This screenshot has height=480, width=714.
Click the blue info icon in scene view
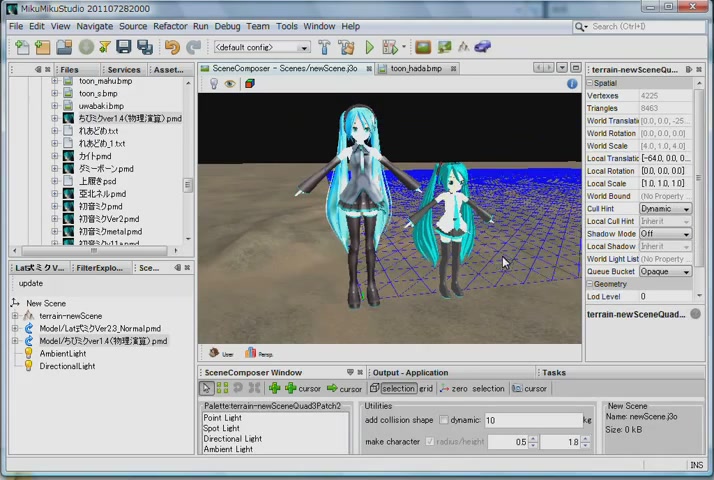coord(572,84)
